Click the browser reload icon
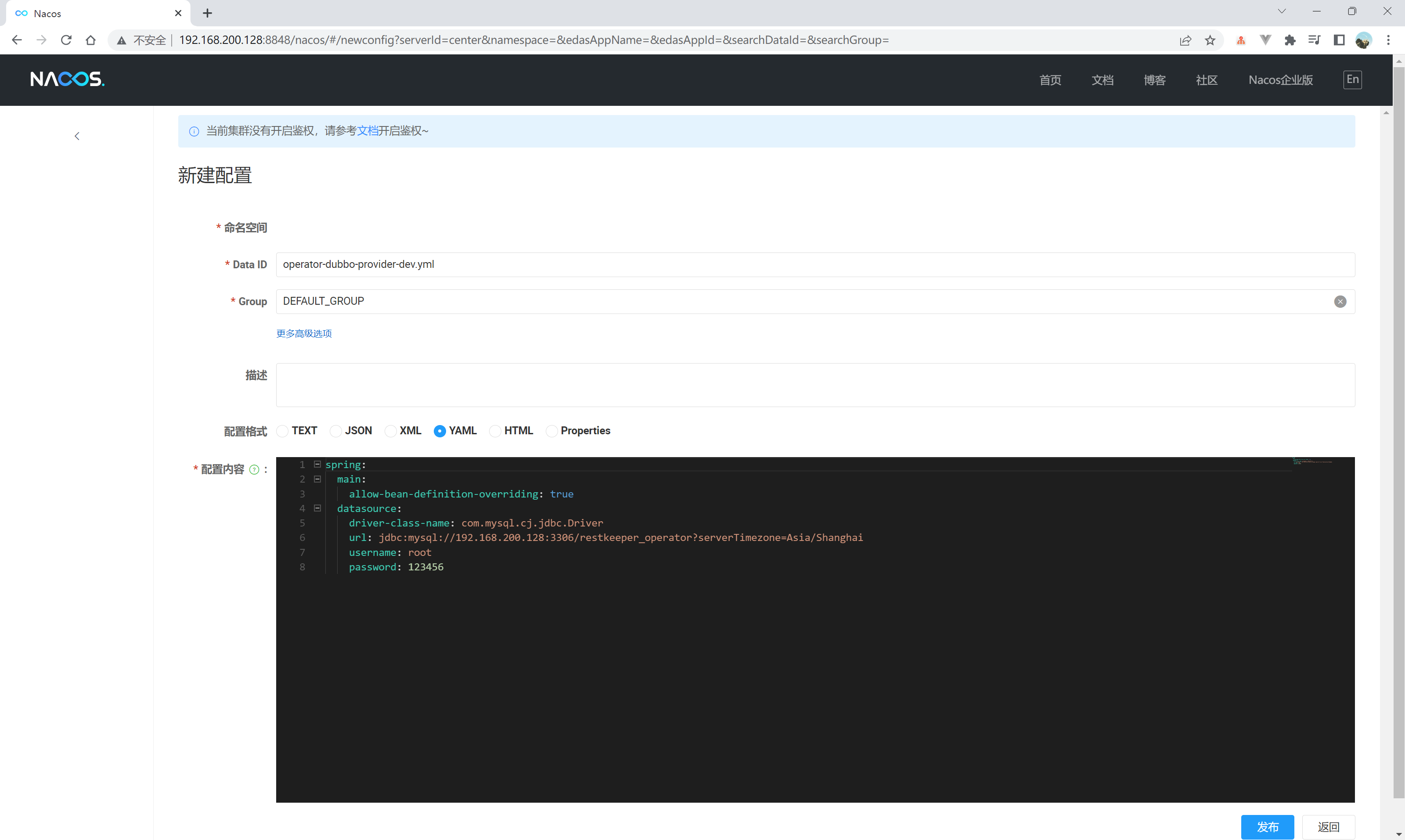This screenshot has width=1405, height=840. click(66, 40)
